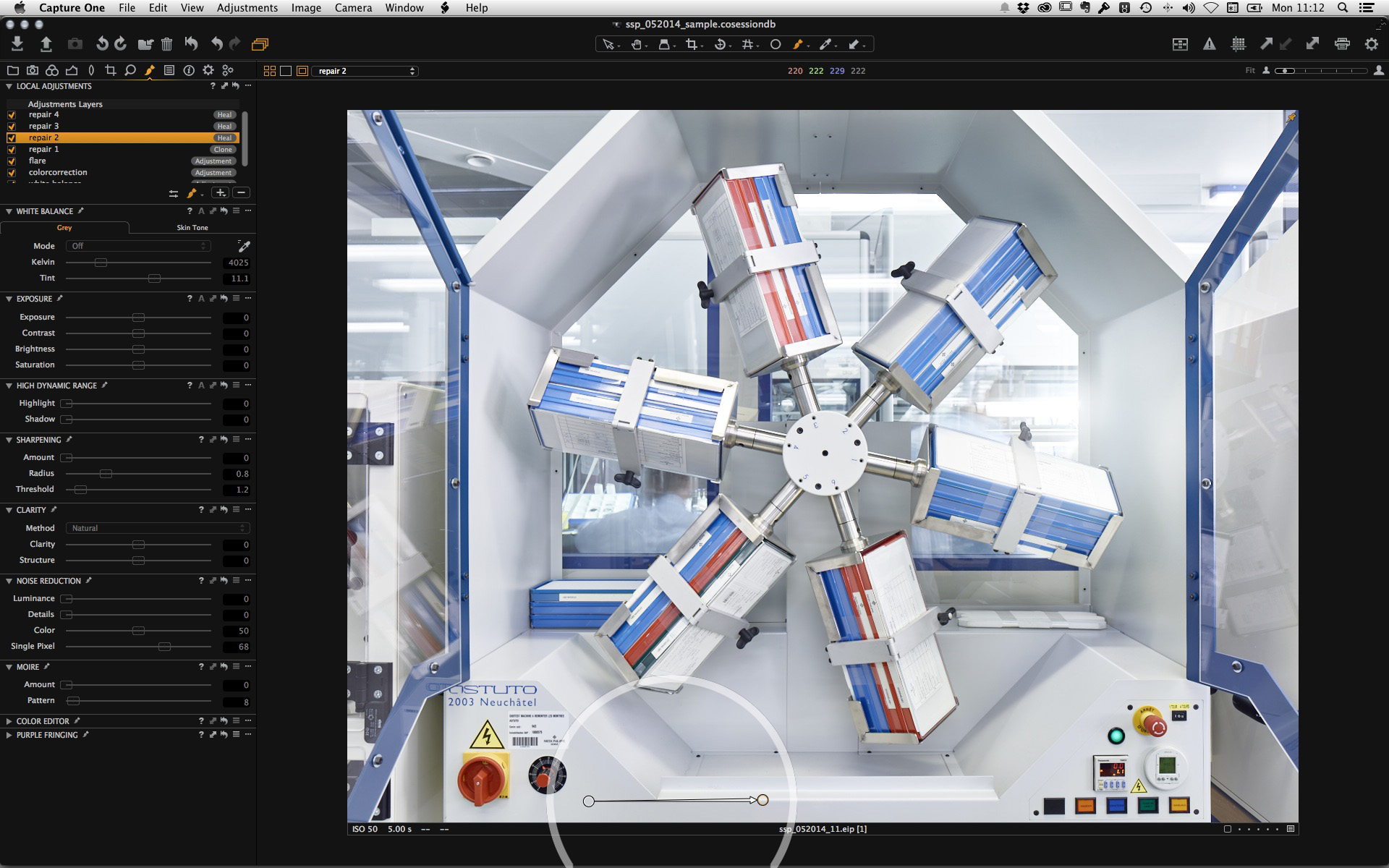This screenshot has width=1389, height=868.
Task: Expand the Color Editor panel
Action: 9,721
